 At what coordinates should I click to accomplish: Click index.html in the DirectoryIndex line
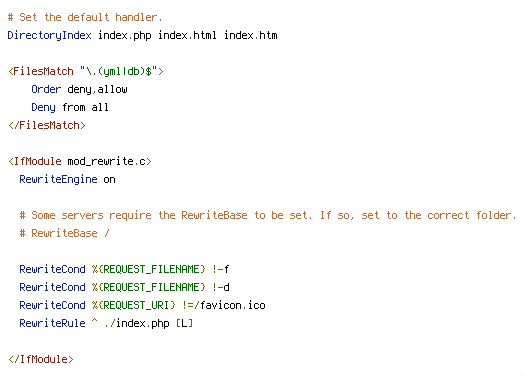(x=187, y=35)
